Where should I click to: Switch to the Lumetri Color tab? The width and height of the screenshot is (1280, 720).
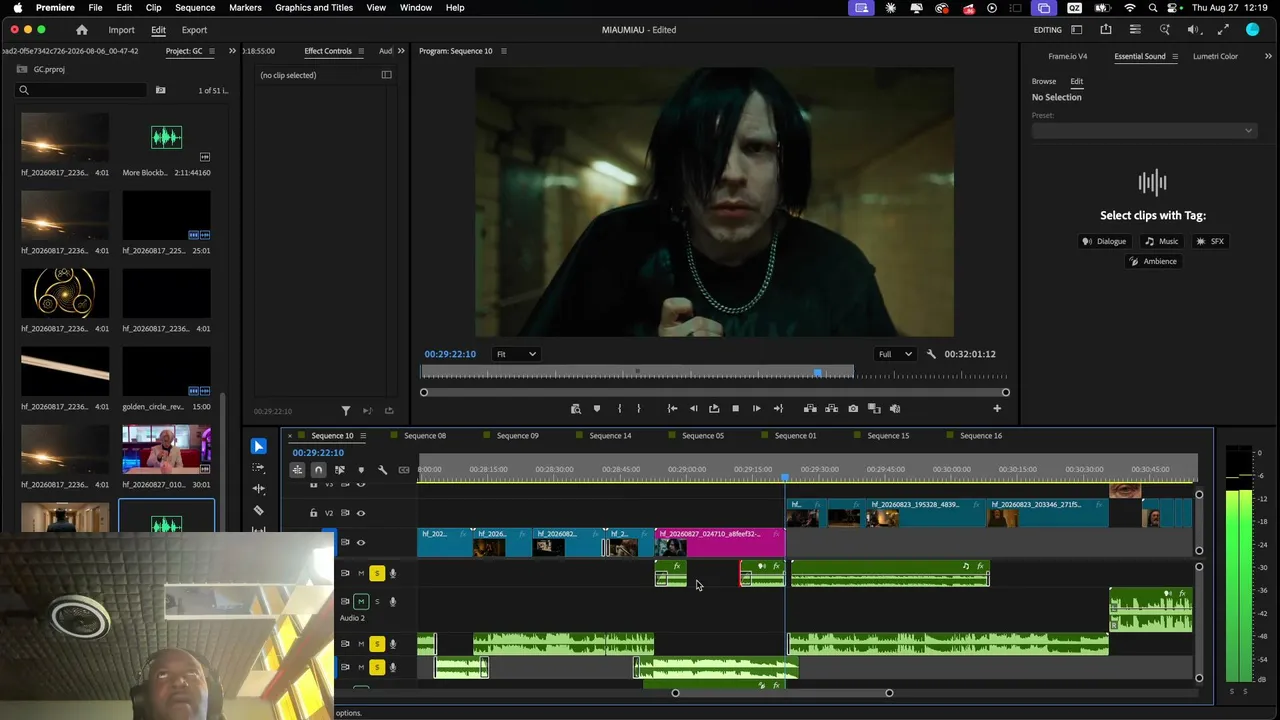(1215, 56)
